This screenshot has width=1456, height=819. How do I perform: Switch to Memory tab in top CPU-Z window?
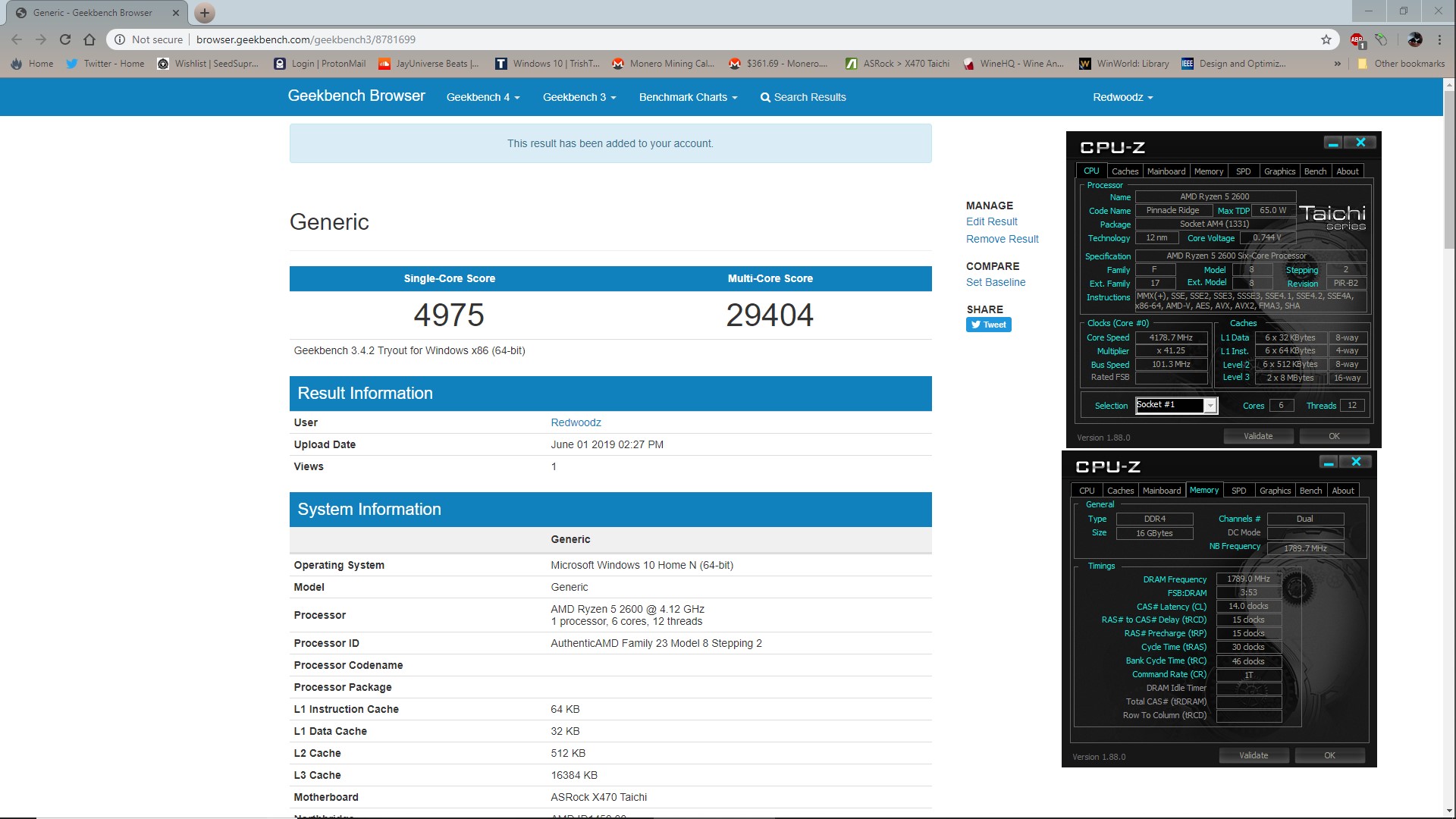[x=1208, y=171]
